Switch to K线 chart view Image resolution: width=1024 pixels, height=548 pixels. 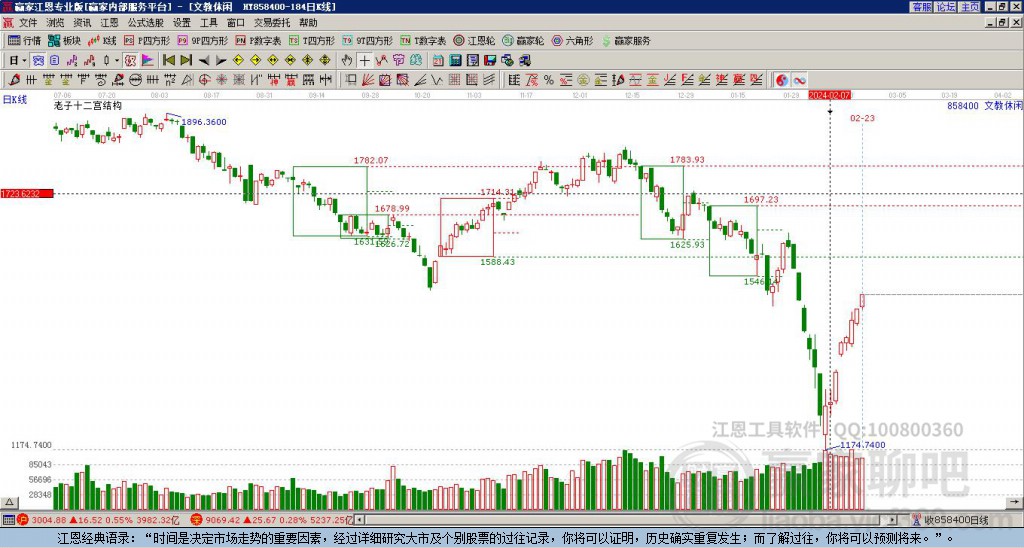pos(103,40)
